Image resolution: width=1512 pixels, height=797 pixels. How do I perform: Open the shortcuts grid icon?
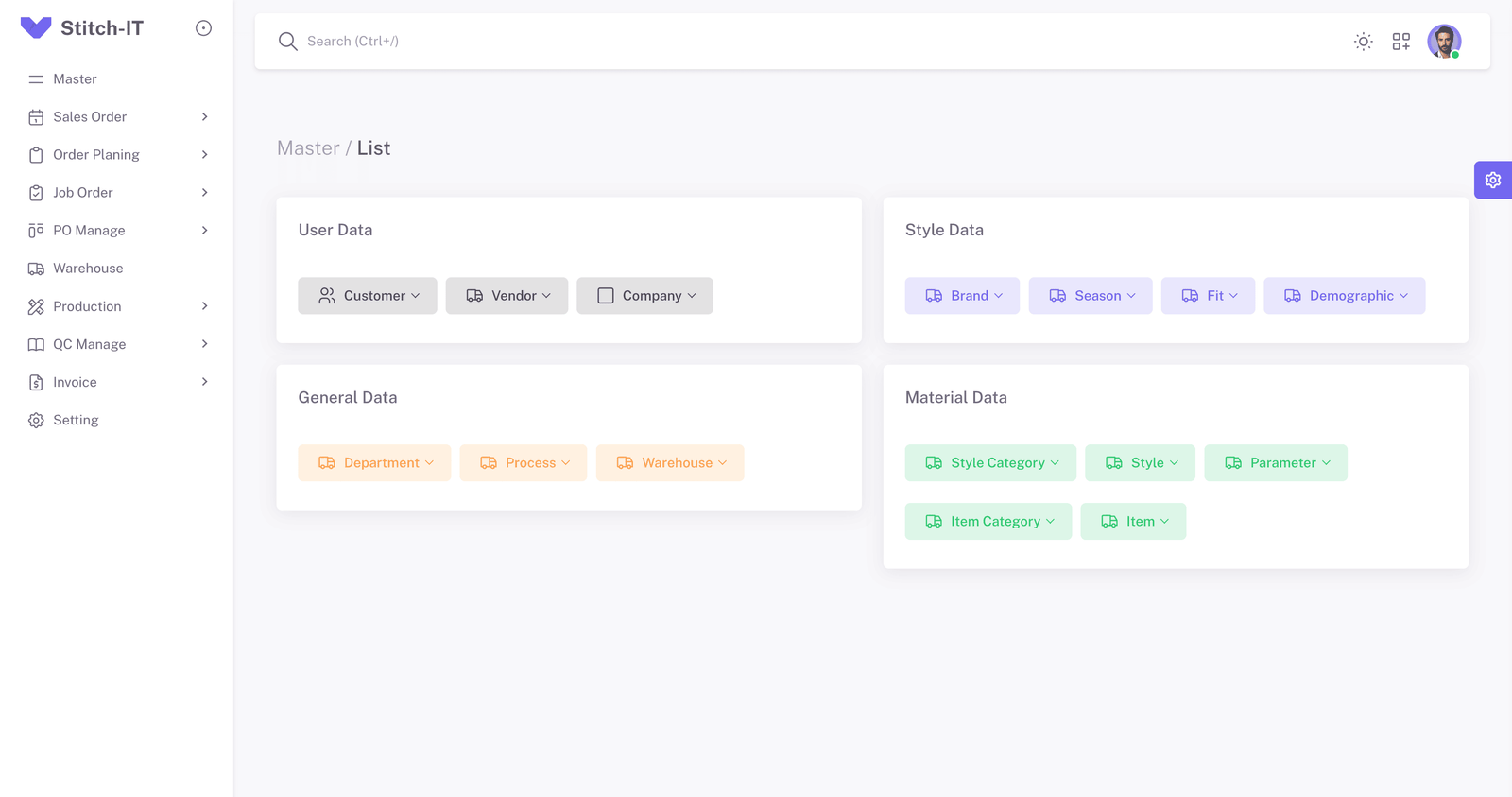(x=1400, y=42)
